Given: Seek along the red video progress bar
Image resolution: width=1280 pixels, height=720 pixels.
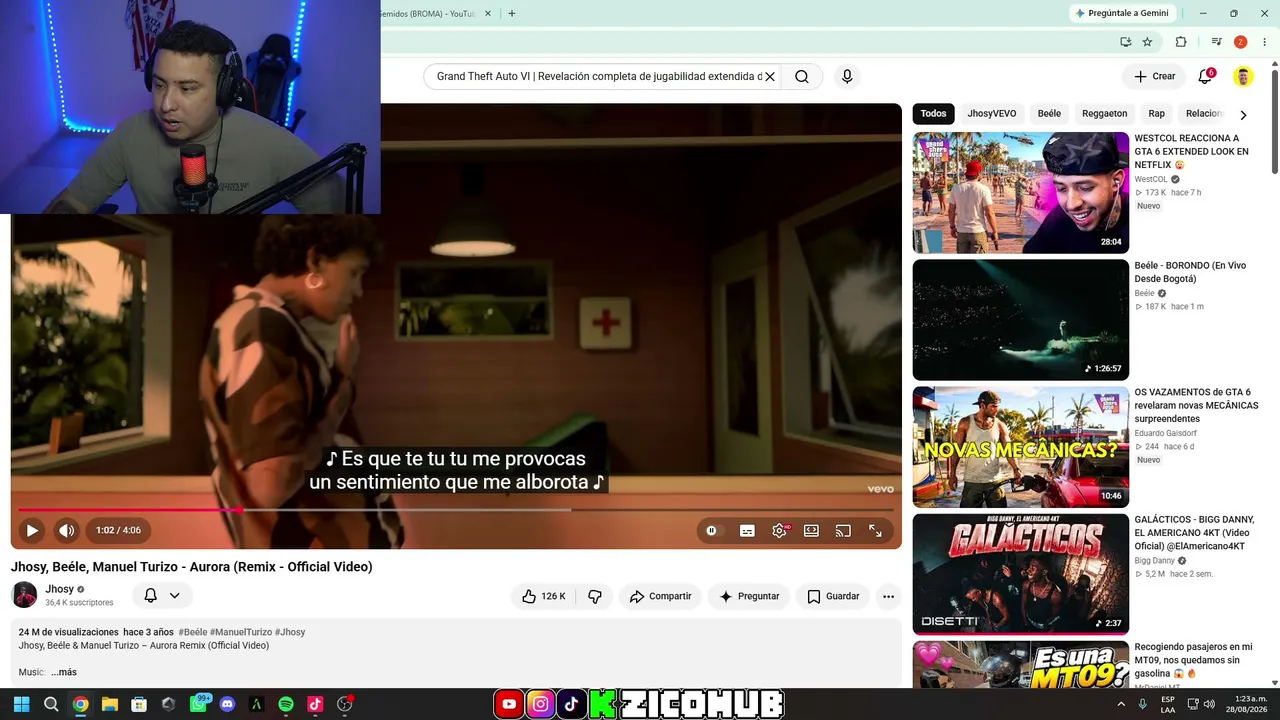Looking at the screenshot, I should tap(455, 510).
